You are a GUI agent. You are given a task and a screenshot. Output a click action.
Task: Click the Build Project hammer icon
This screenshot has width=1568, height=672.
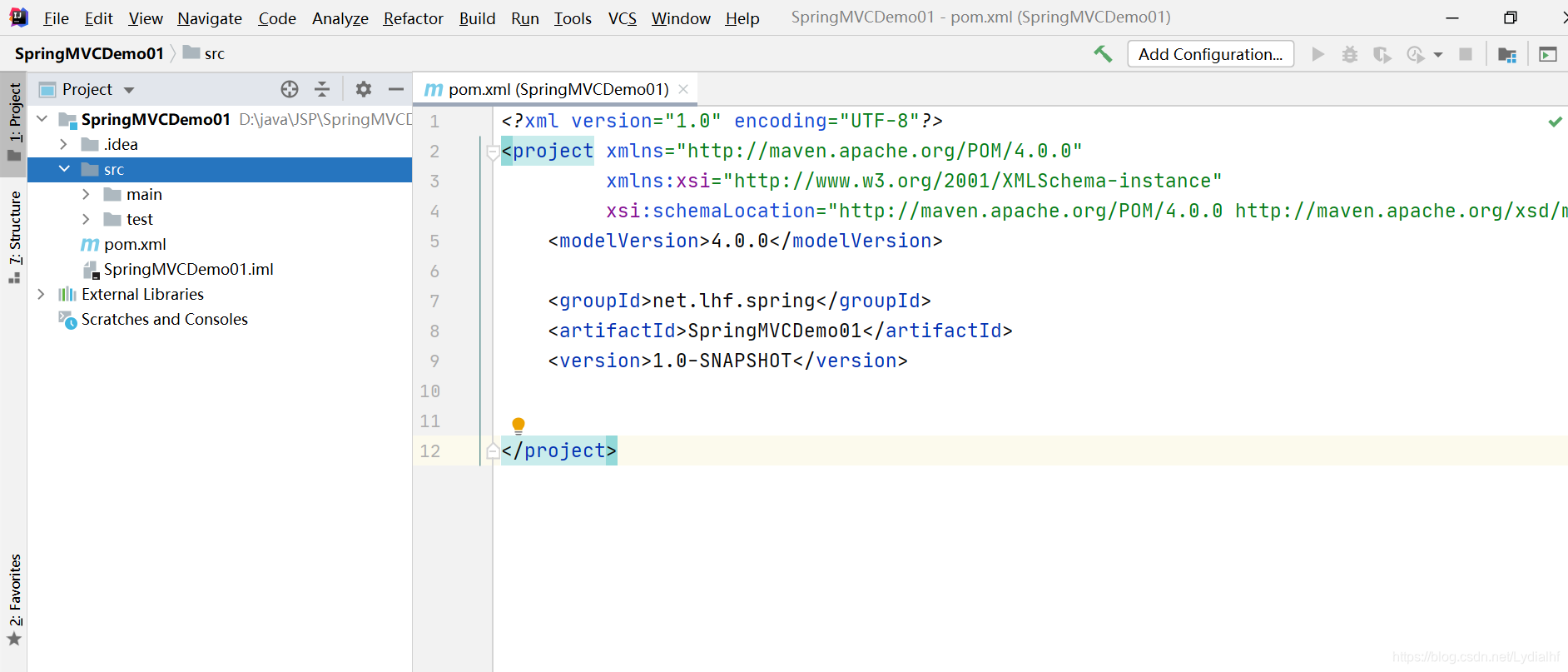point(1103,54)
